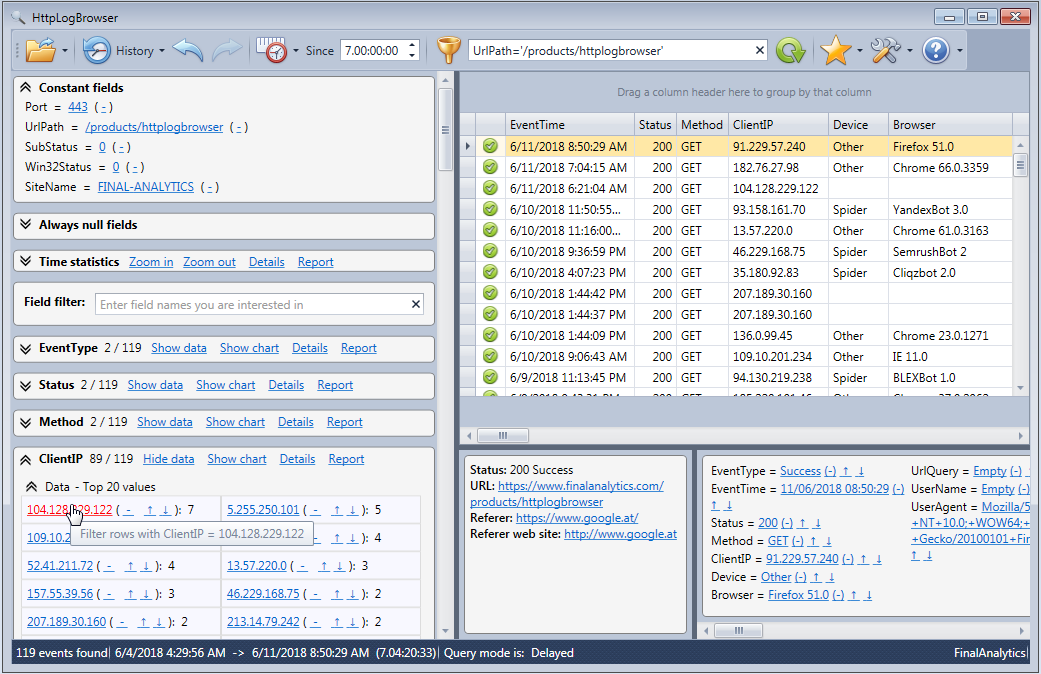Clear the filter query text with X
This screenshot has width=1041, height=674.
[x=759, y=50]
